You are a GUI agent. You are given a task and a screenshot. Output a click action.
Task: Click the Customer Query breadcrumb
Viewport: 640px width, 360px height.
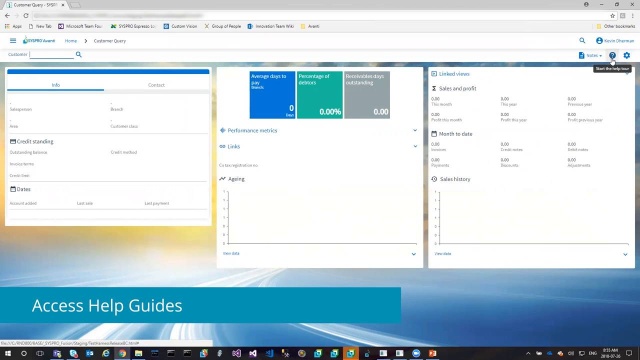pos(110,41)
